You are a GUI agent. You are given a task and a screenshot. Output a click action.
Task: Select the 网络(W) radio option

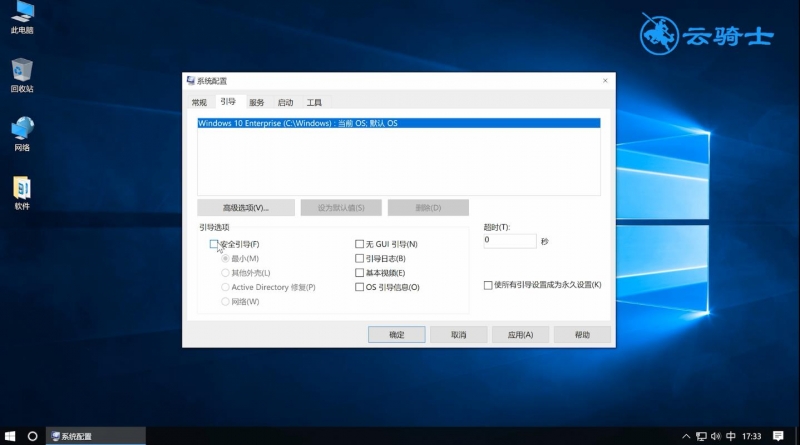click(225, 302)
